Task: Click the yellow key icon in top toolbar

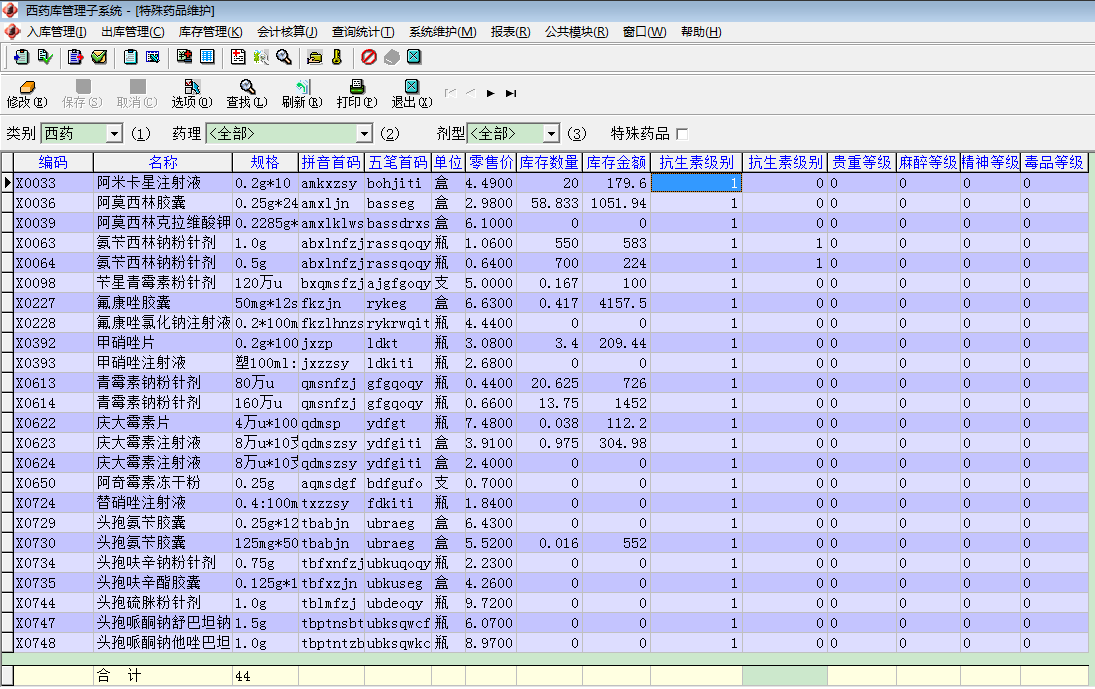Action: (x=337, y=57)
